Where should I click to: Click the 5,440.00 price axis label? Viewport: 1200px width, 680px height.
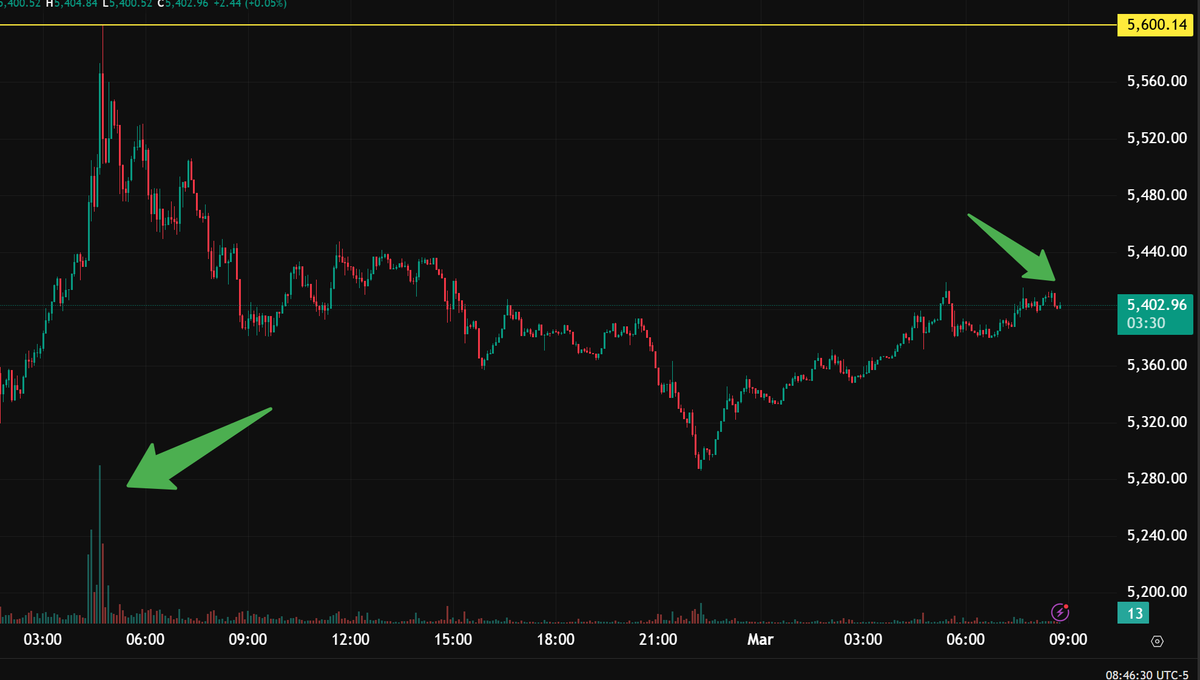click(1155, 252)
